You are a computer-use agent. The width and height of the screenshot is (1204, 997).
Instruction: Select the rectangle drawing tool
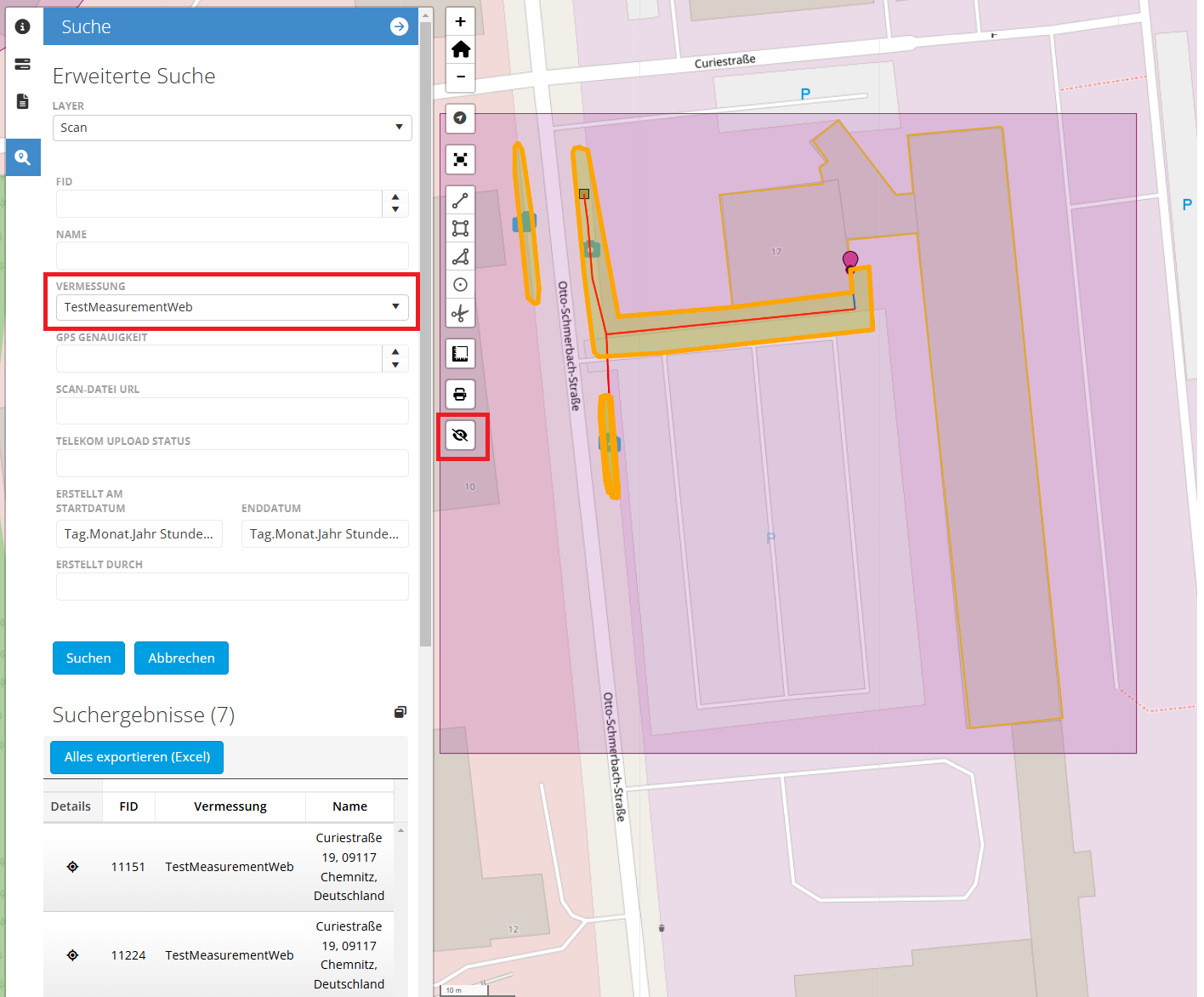(x=460, y=228)
